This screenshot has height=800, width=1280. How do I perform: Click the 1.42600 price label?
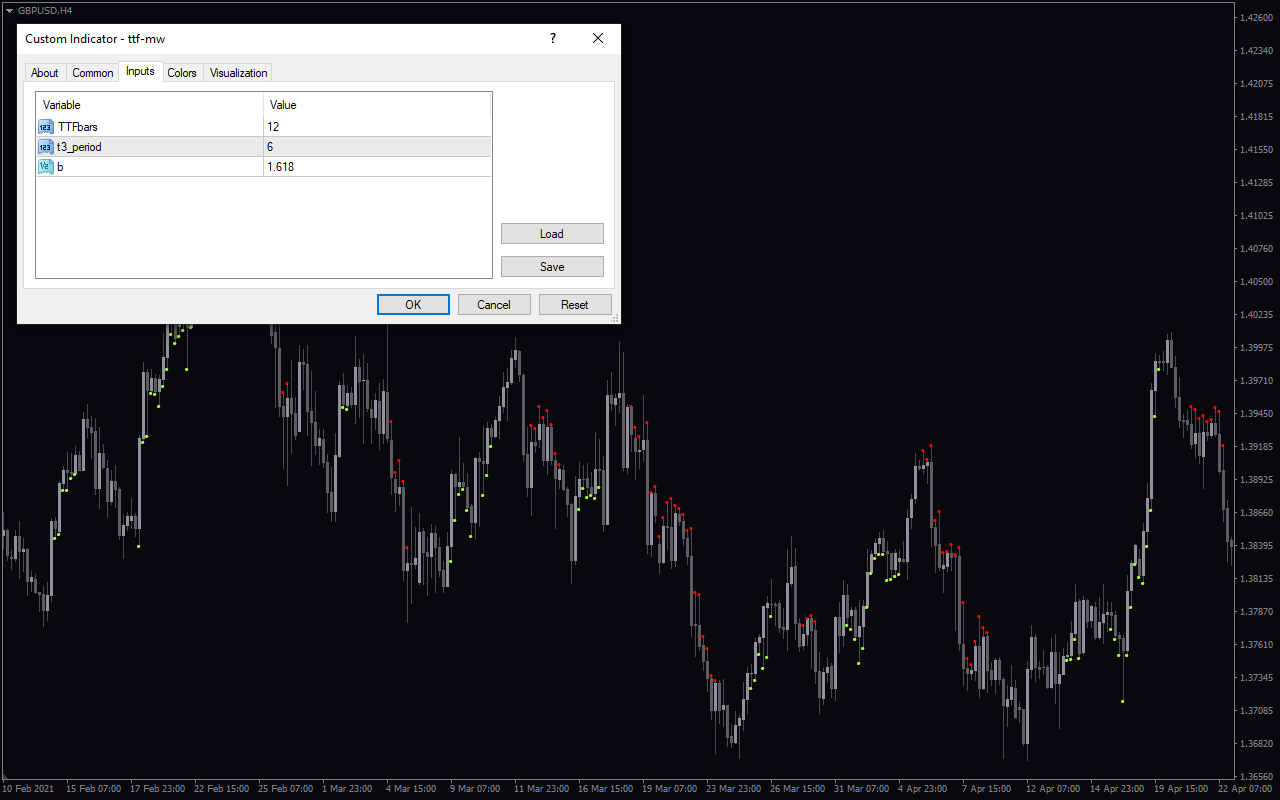coord(1255,17)
